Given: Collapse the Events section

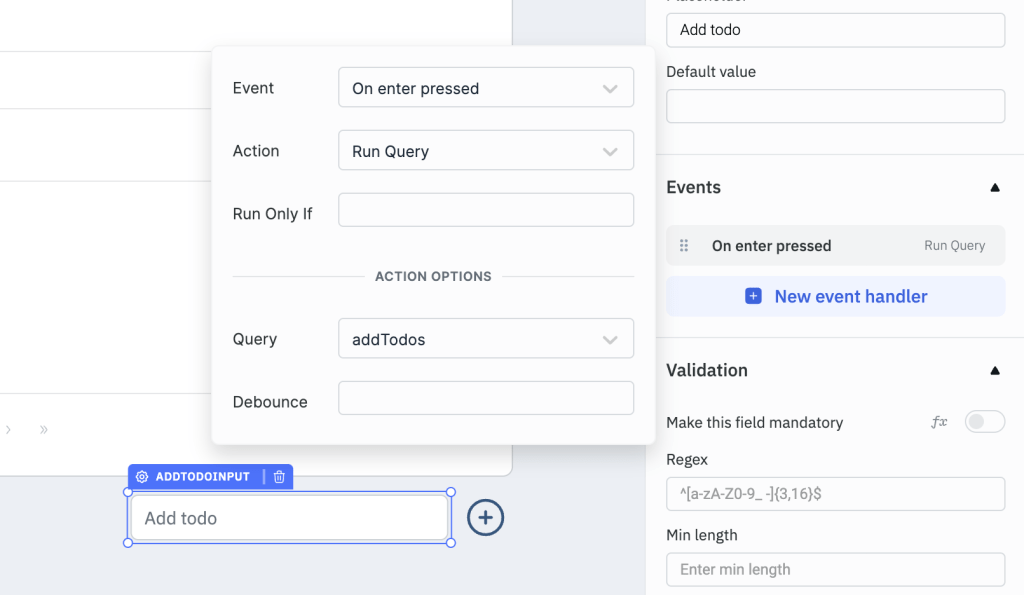Looking at the screenshot, I should pyautogui.click(x=995, y=187).
